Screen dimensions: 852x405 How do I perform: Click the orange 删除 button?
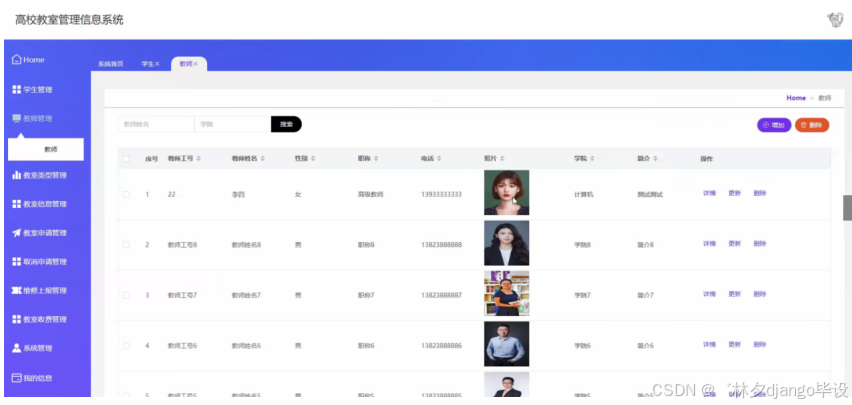812,125
